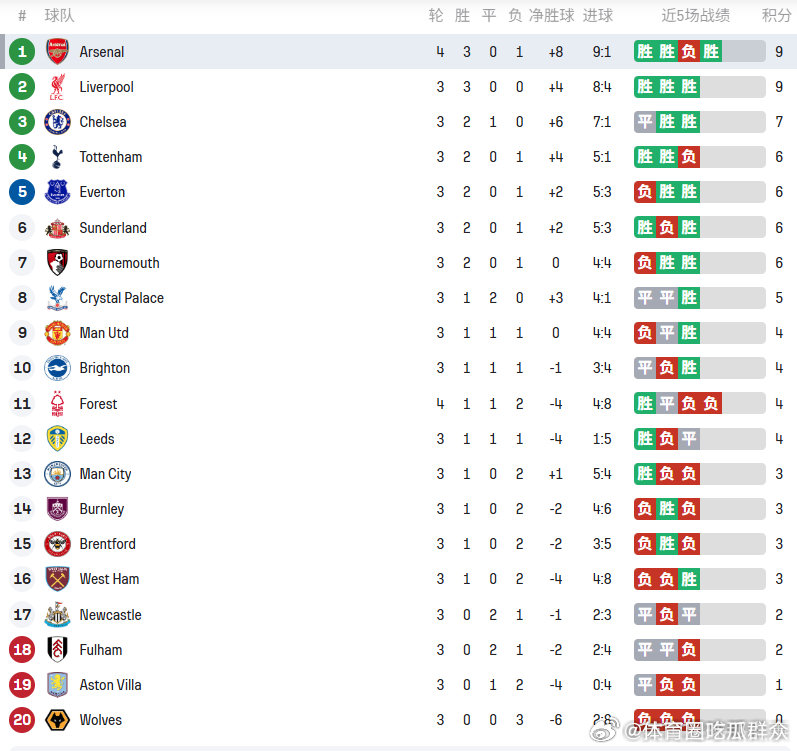Click the Arsenal club crest
The image size is (797, 751).
coord(57,51)
